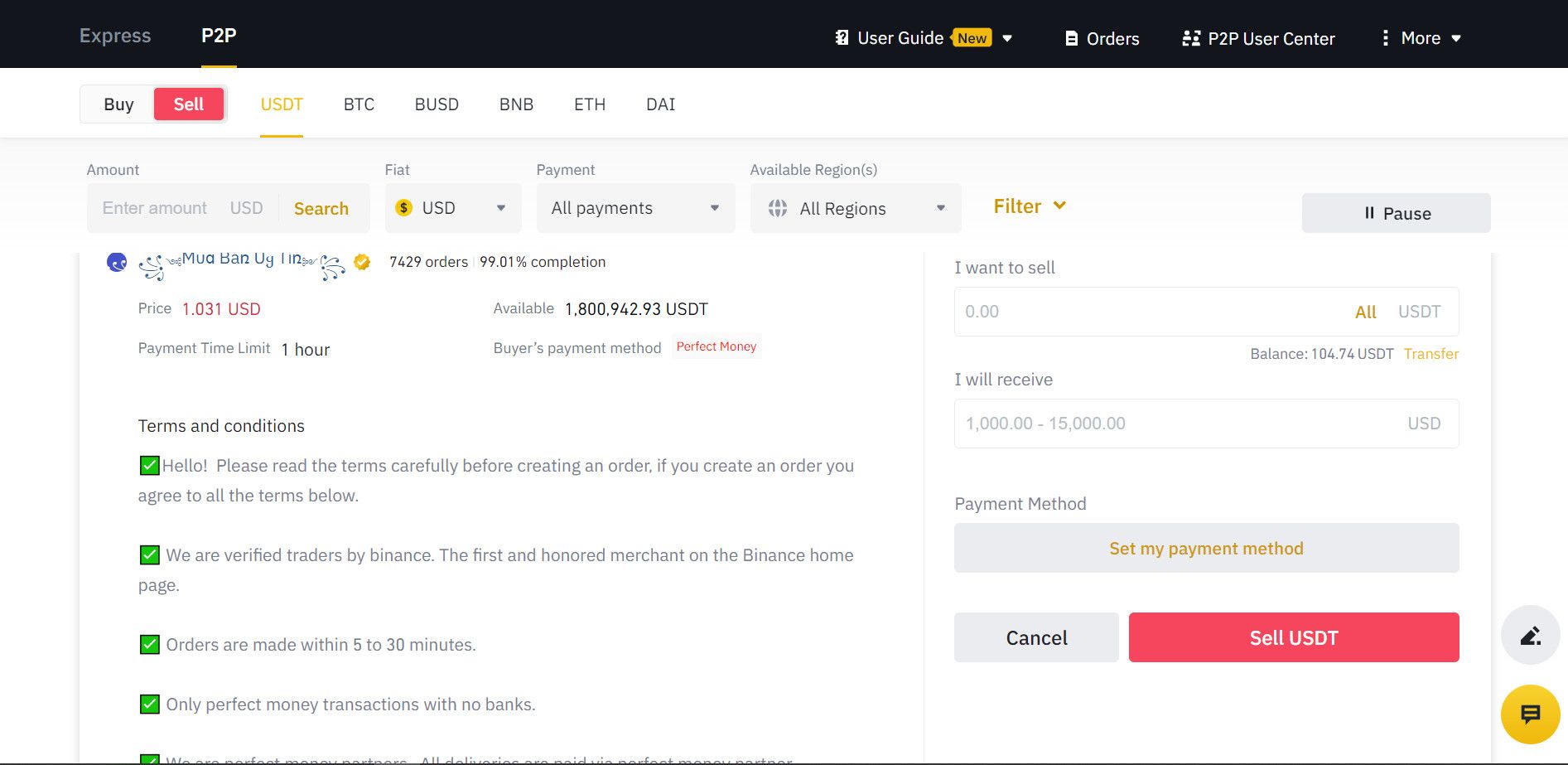Click the Terms and conditions heading
The height and width of the screenshot is (765, 1568).
(221, 426)
